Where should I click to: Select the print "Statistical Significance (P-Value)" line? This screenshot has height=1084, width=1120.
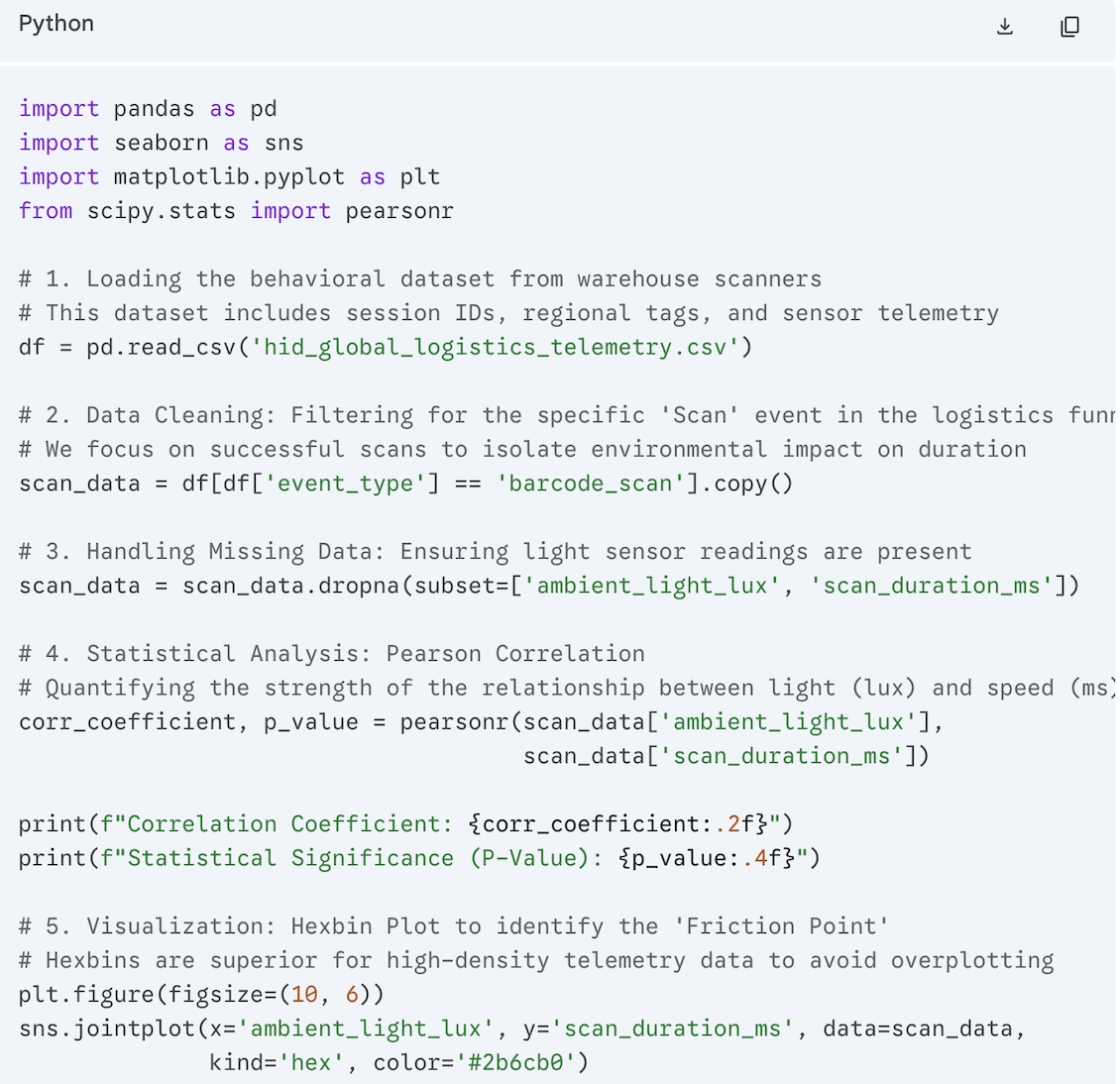pos(420,858)
